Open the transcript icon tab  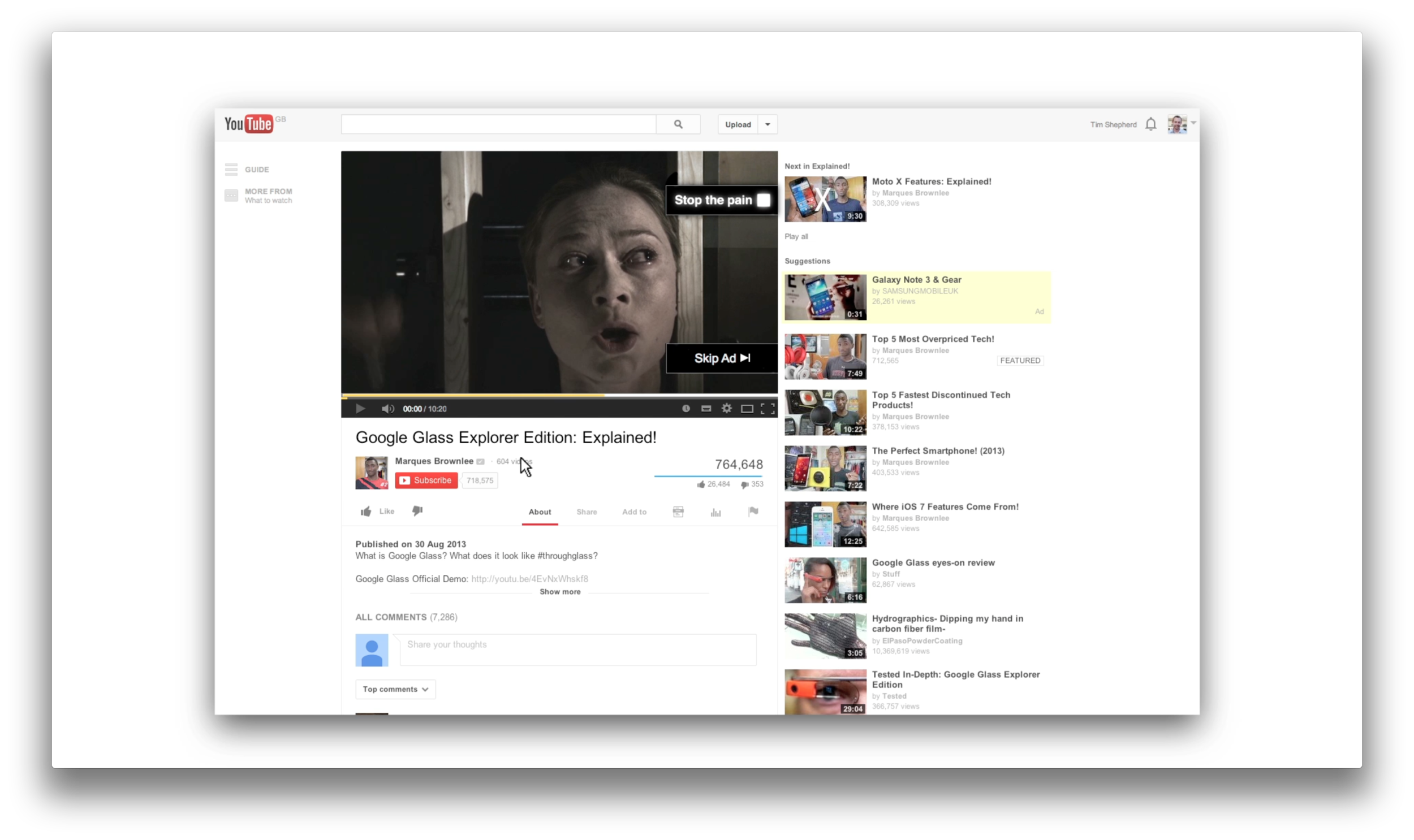click(x=678, y=512)
